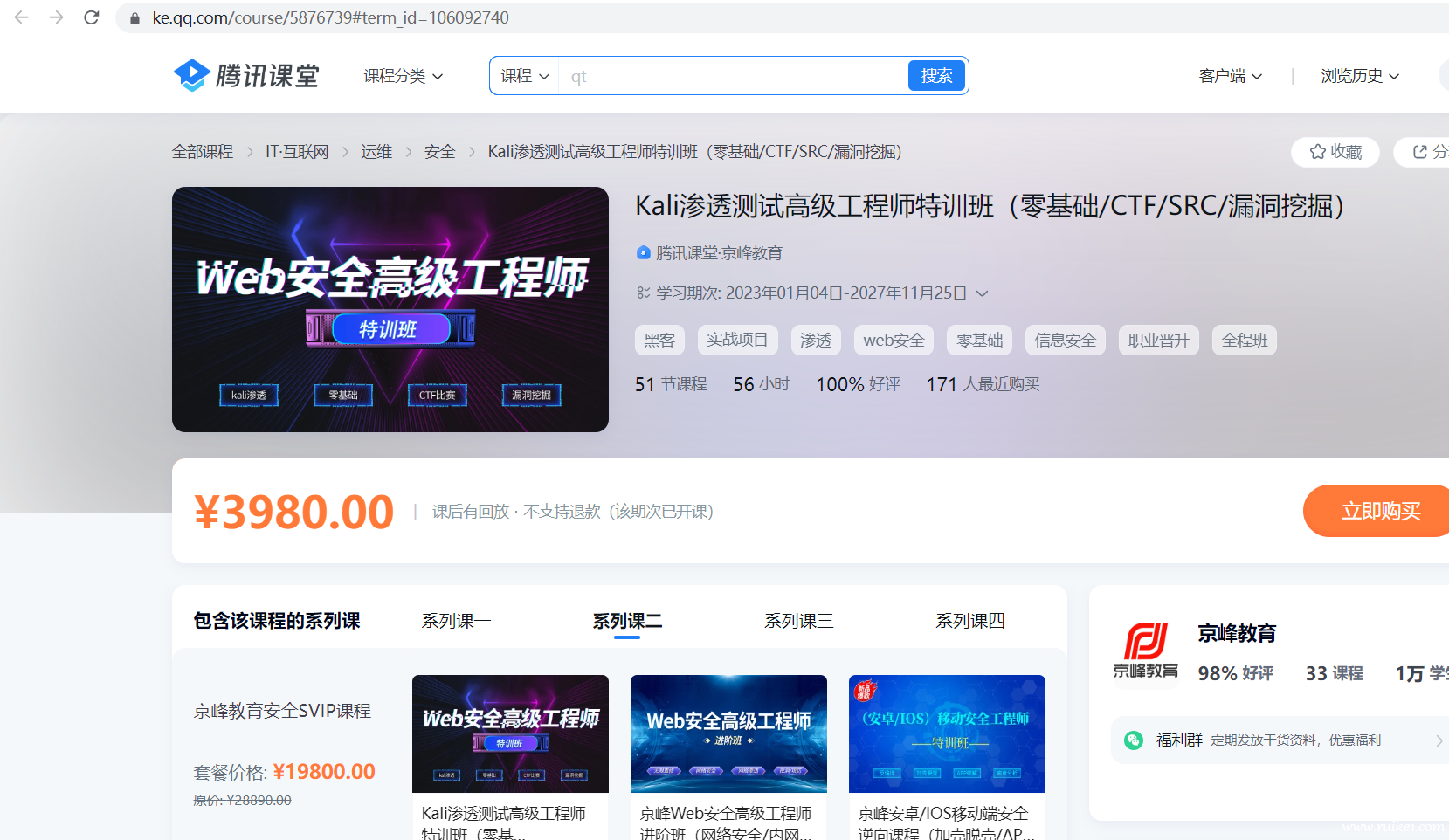
Task: Open Kali渗透测试高级工程师特训班 card title
Action: click(504, 823)
